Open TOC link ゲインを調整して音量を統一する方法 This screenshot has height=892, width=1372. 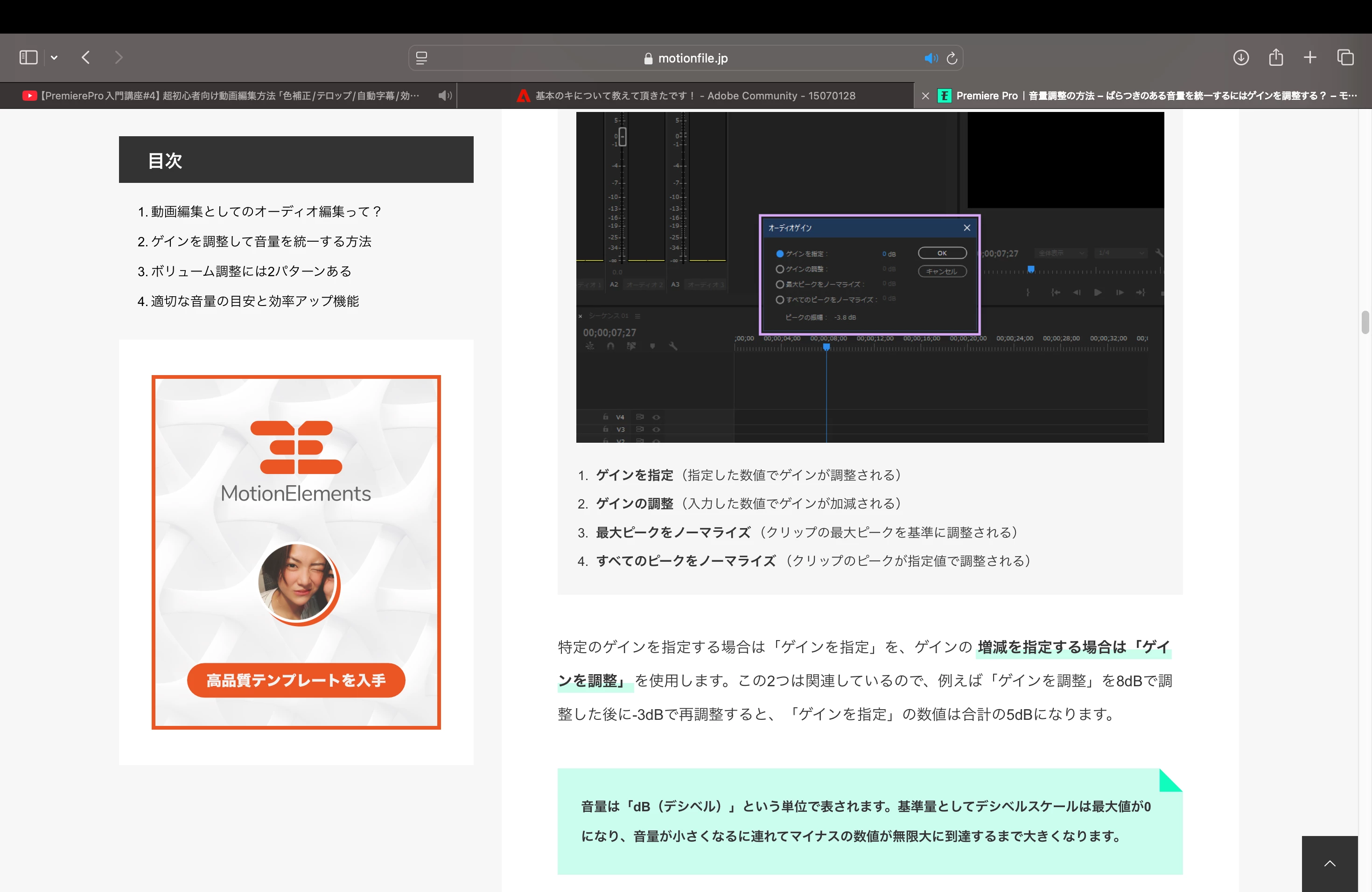(x=260, y=242)
